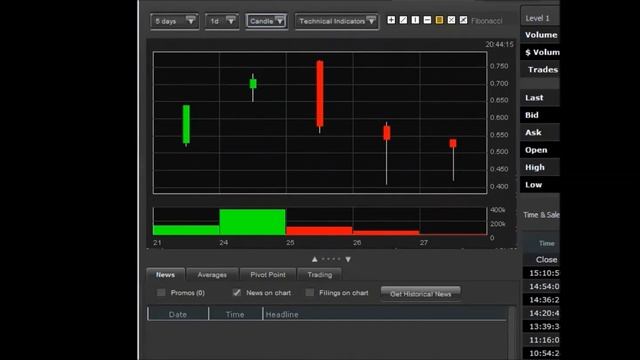The height and width of the screenshot is (360, 640).
Task: Select the diagonal trend line tool
Action: click(403, 20)
